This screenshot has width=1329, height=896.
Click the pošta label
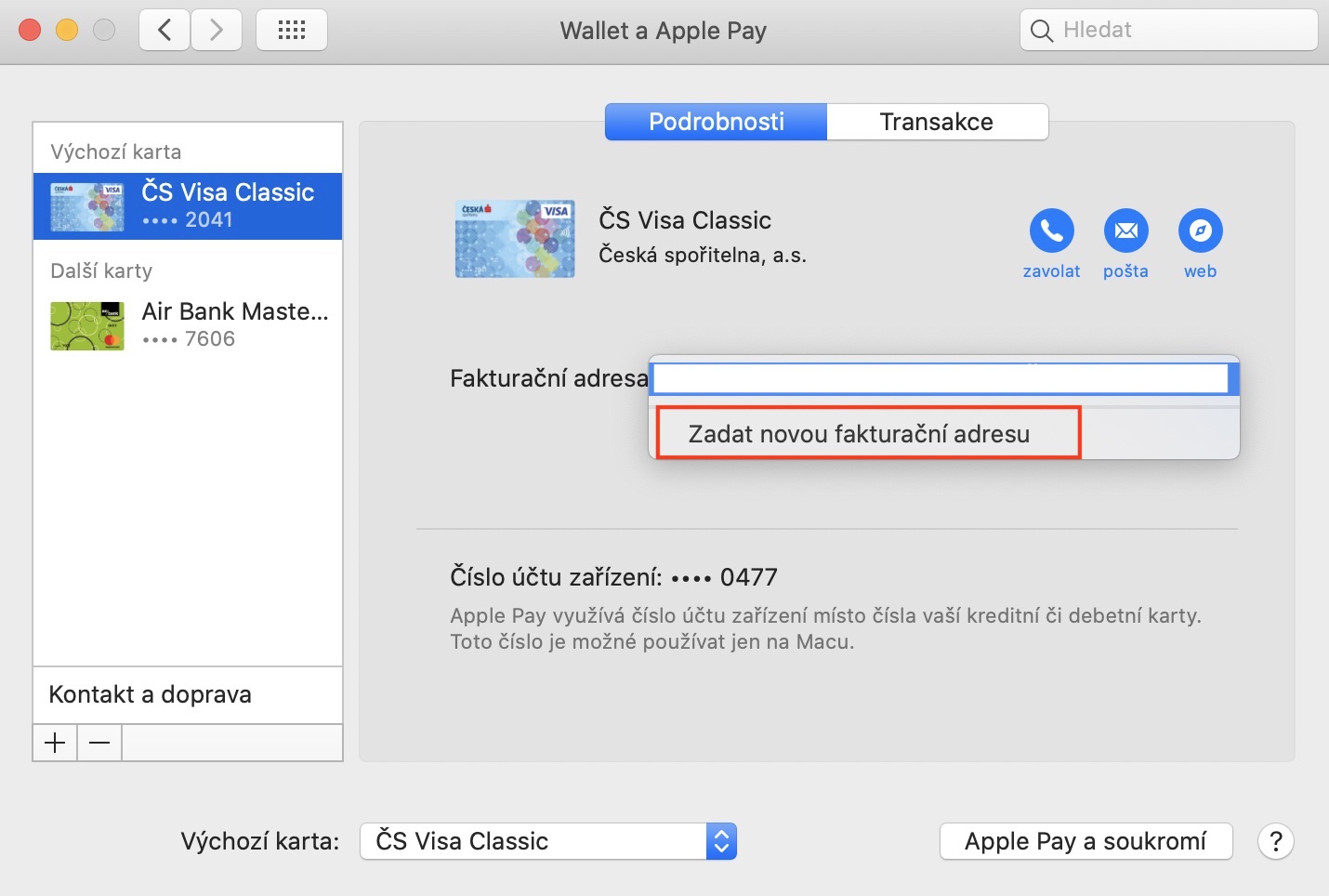click(1125, 271)
